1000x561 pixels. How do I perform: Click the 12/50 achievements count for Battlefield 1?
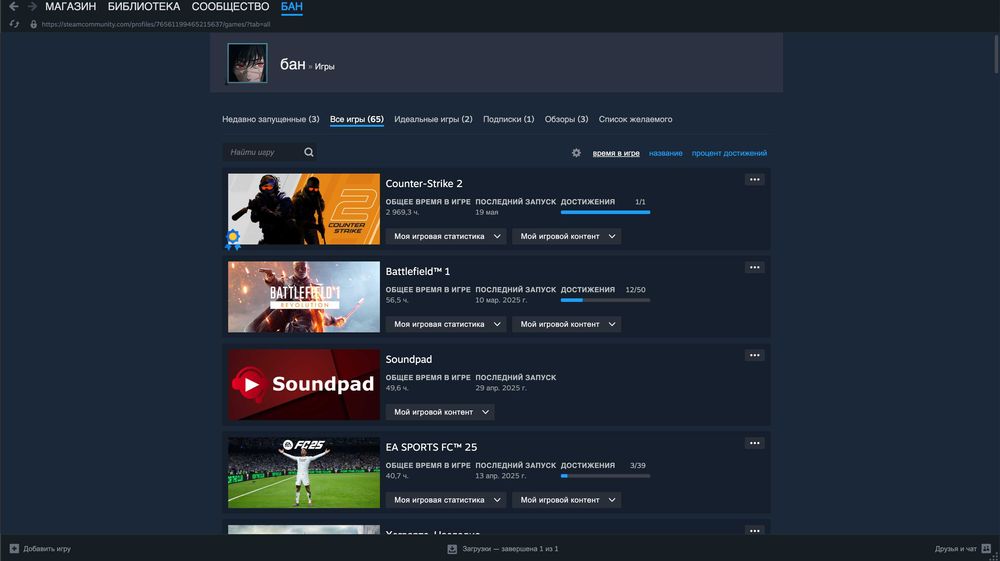[635, 289]
